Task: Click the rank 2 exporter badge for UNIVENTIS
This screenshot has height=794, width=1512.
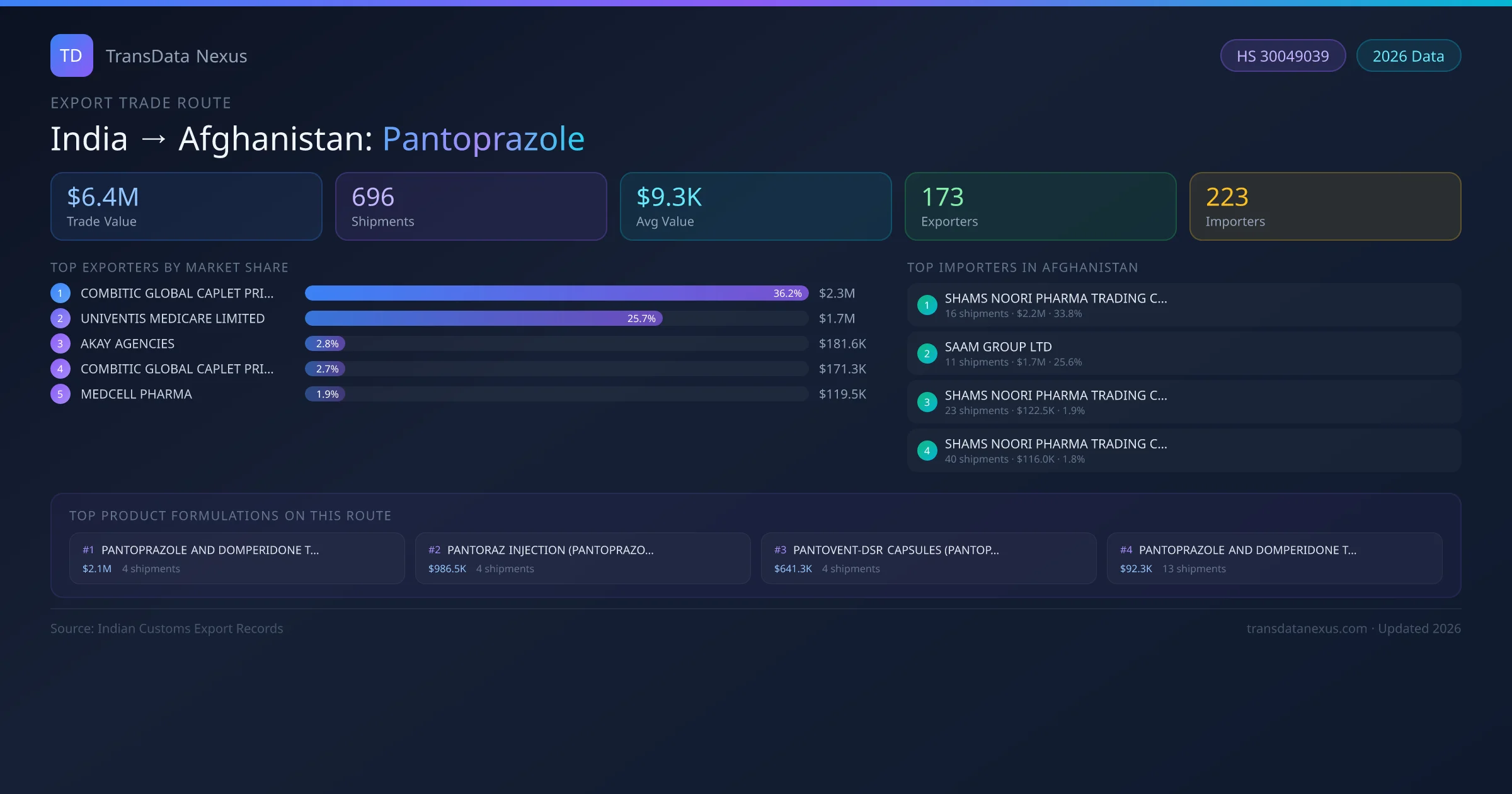Action: (x=60, y=318)
